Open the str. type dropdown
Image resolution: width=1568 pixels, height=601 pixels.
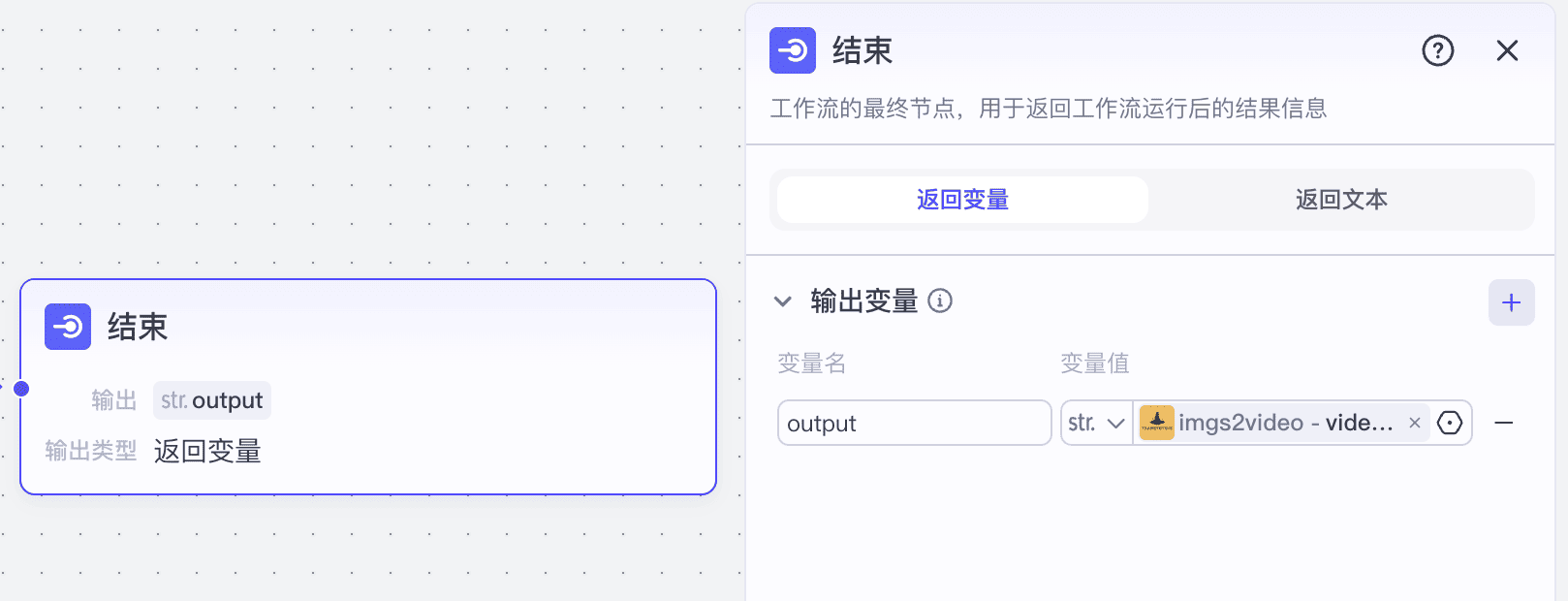click(1095, 423)
